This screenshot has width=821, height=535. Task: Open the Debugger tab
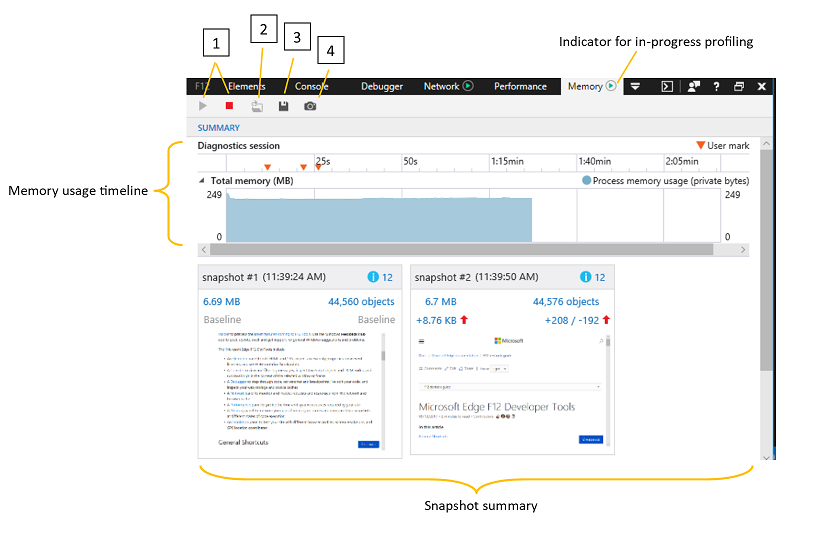click(x=382, y=86)
